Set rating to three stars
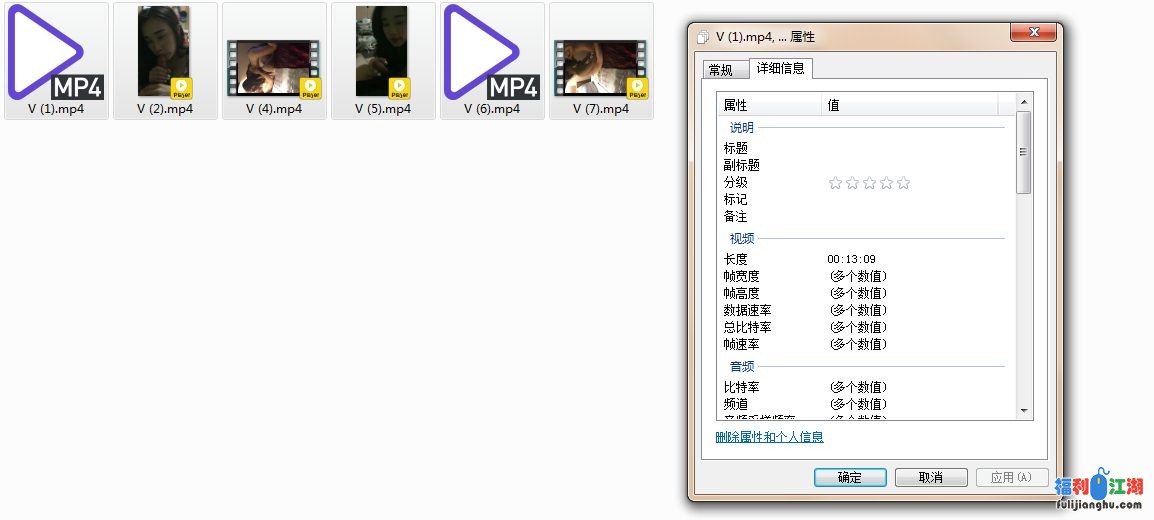This screenshot has width=1154, height=520. tap(869, 183)
